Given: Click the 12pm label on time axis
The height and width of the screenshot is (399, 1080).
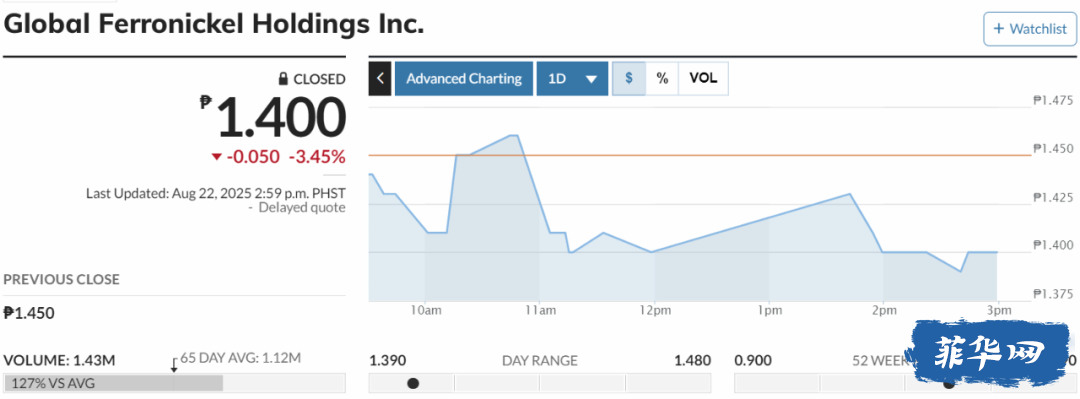Looking at the screenshot, I should click(x=654, y=311).
